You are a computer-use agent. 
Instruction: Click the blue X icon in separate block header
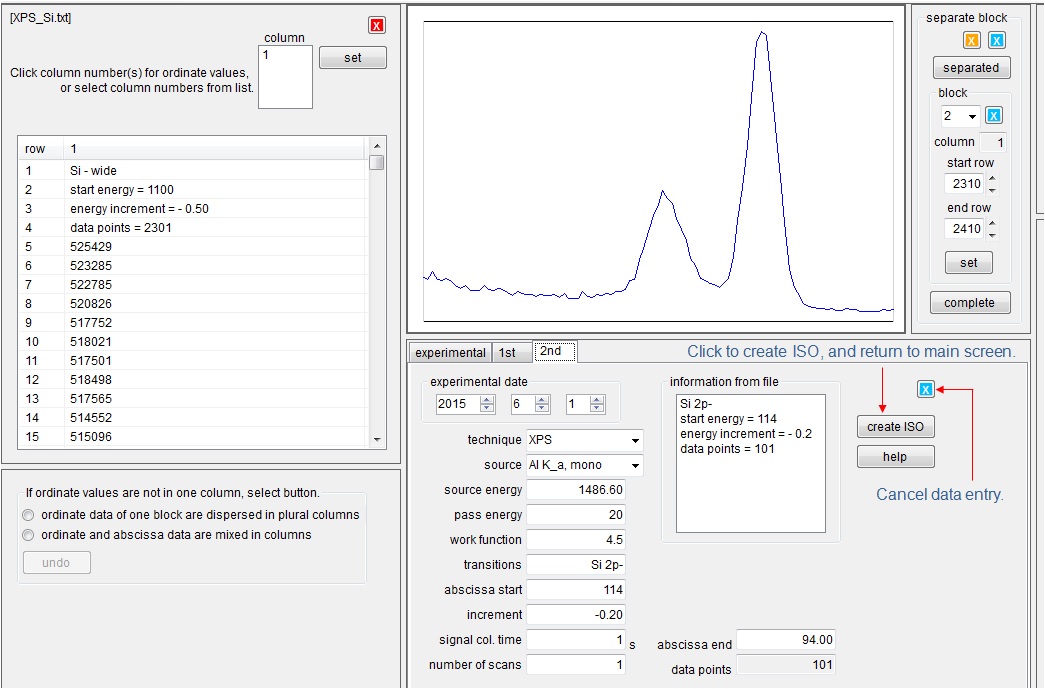[996, 40]
